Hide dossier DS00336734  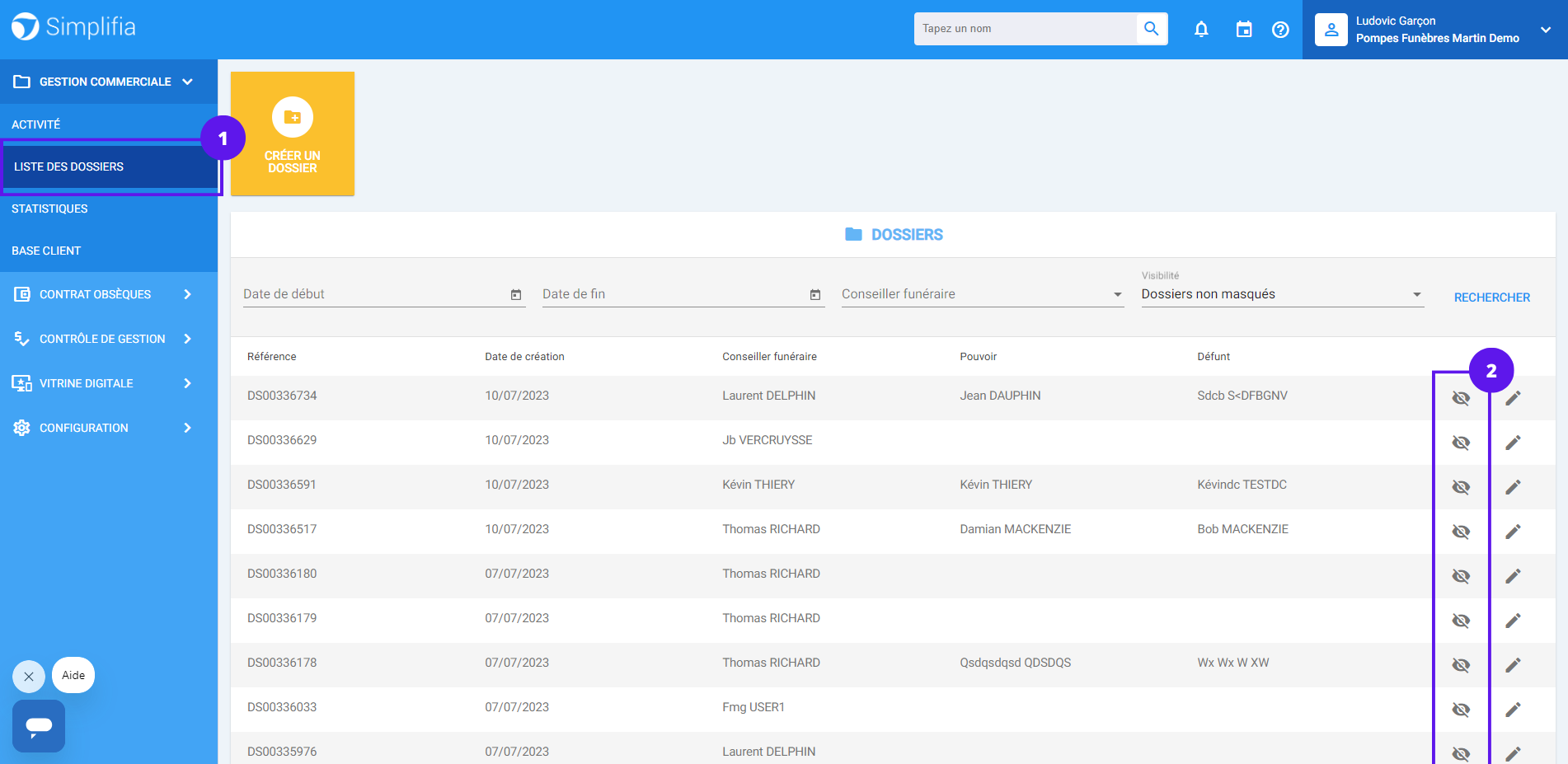click(x=1461, y=398)
